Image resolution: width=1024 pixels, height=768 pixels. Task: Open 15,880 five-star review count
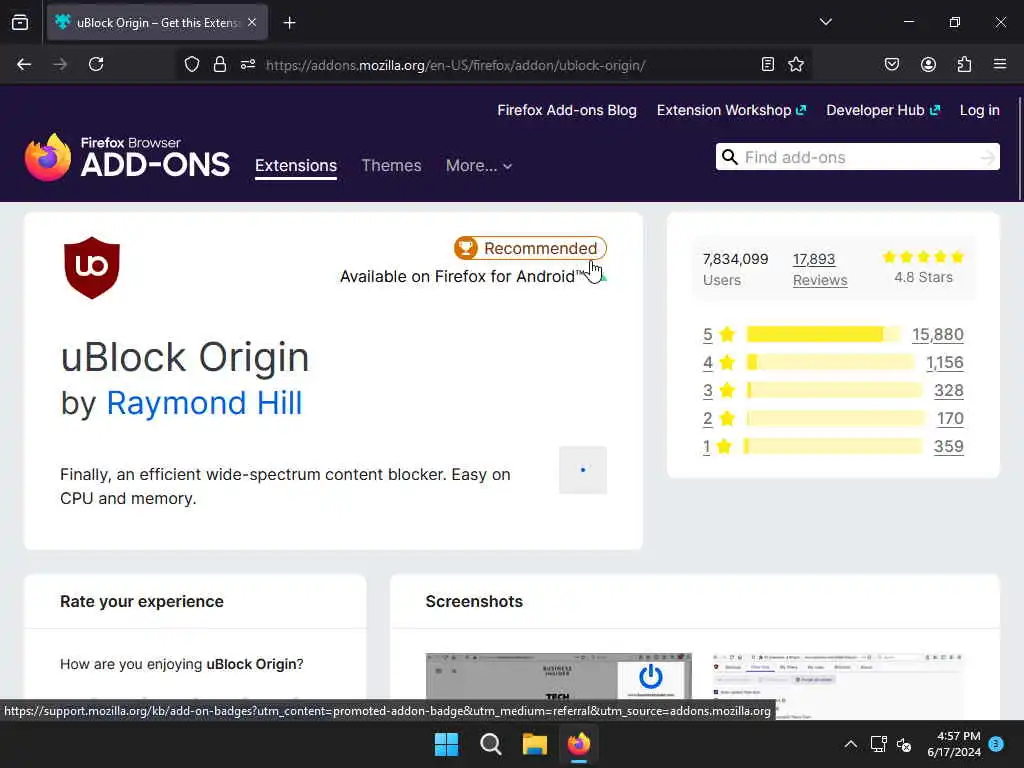tap(937, 334)
